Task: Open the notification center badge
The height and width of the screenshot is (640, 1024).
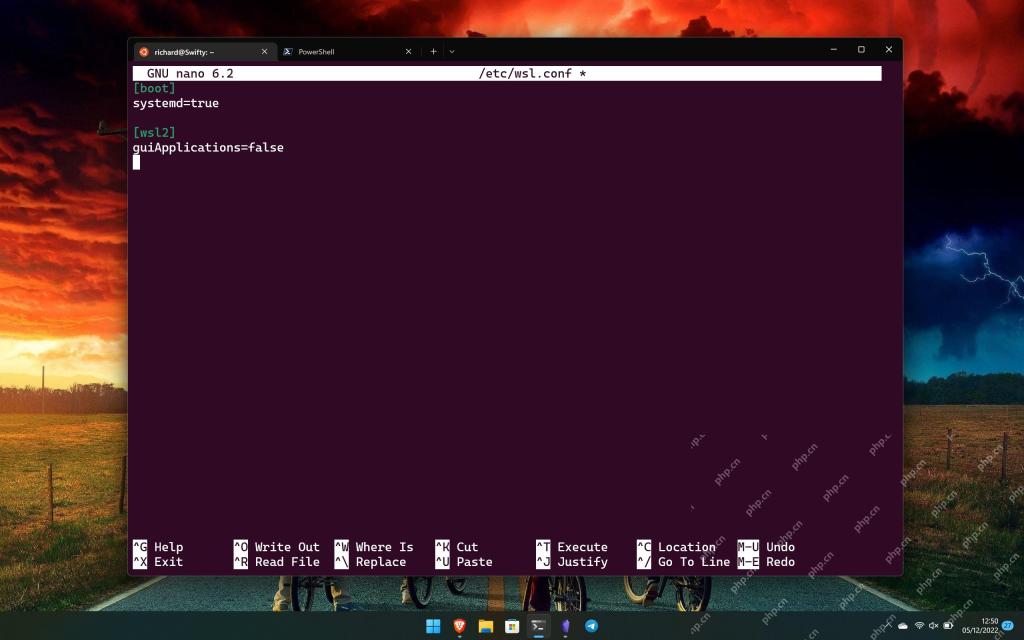Action: tap(1008, 626)
